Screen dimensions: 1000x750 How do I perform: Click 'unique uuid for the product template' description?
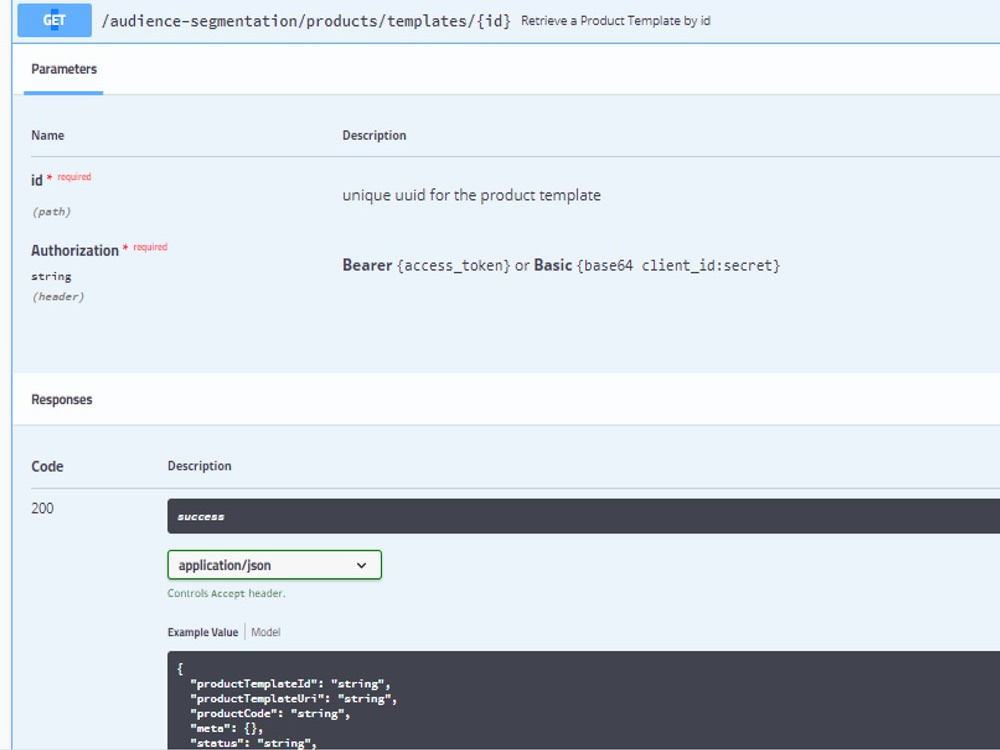pyautogui.click(x=471, y=195)
